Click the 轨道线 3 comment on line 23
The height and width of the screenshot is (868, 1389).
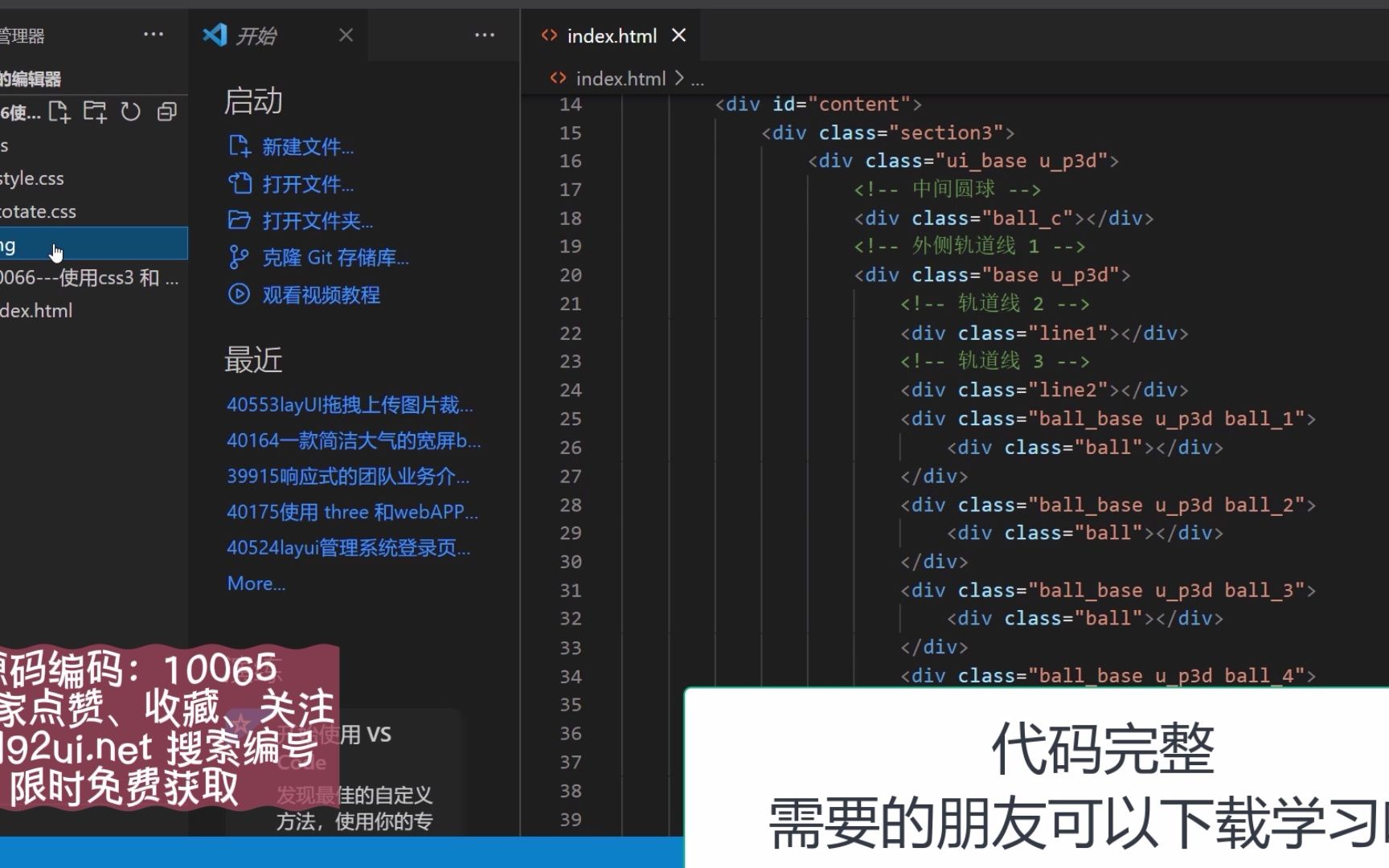point(995,362)
